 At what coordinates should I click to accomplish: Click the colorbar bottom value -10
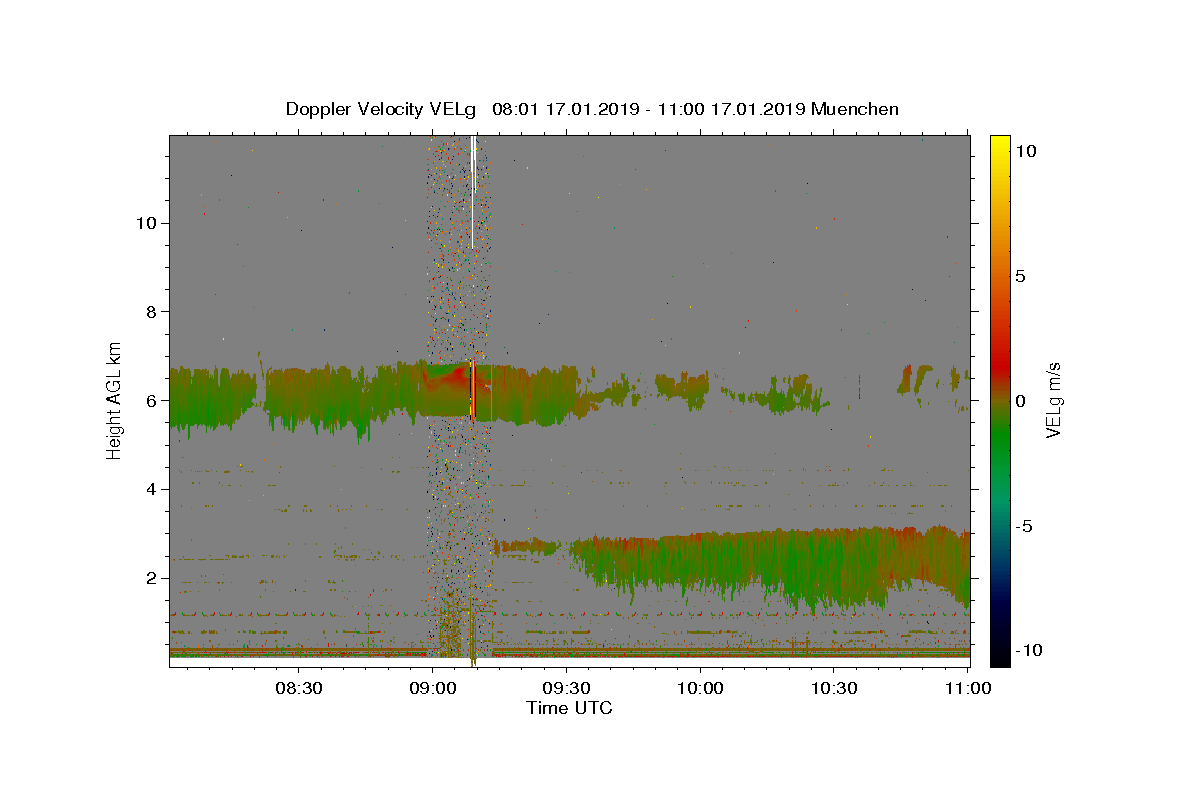tap(1028, 650)
